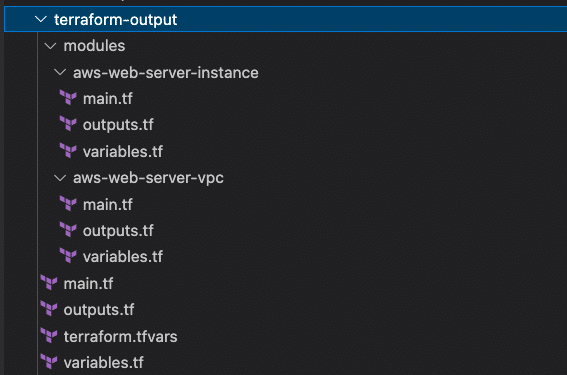Select the terraform-output folder name

click(115, 20)
